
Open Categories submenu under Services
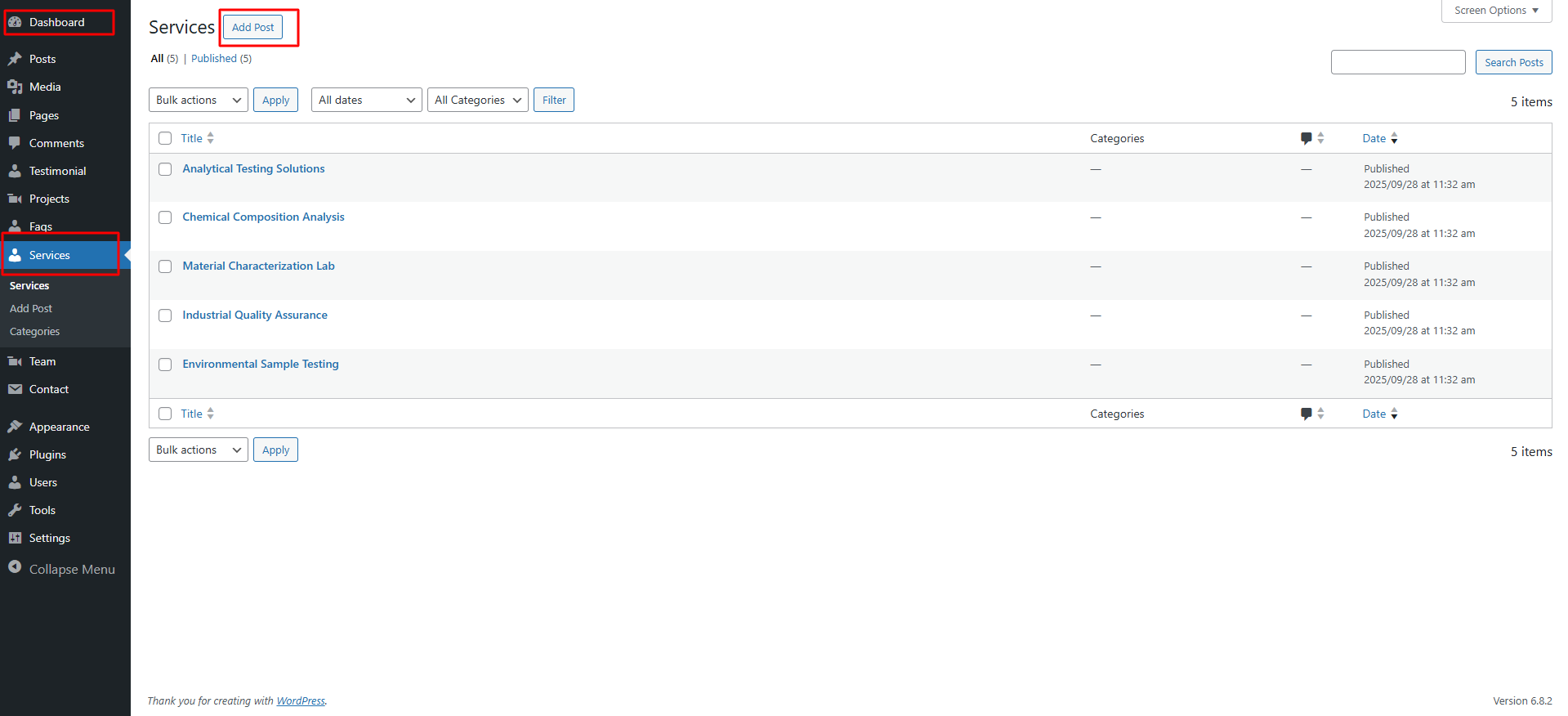[x=34, y=332]
